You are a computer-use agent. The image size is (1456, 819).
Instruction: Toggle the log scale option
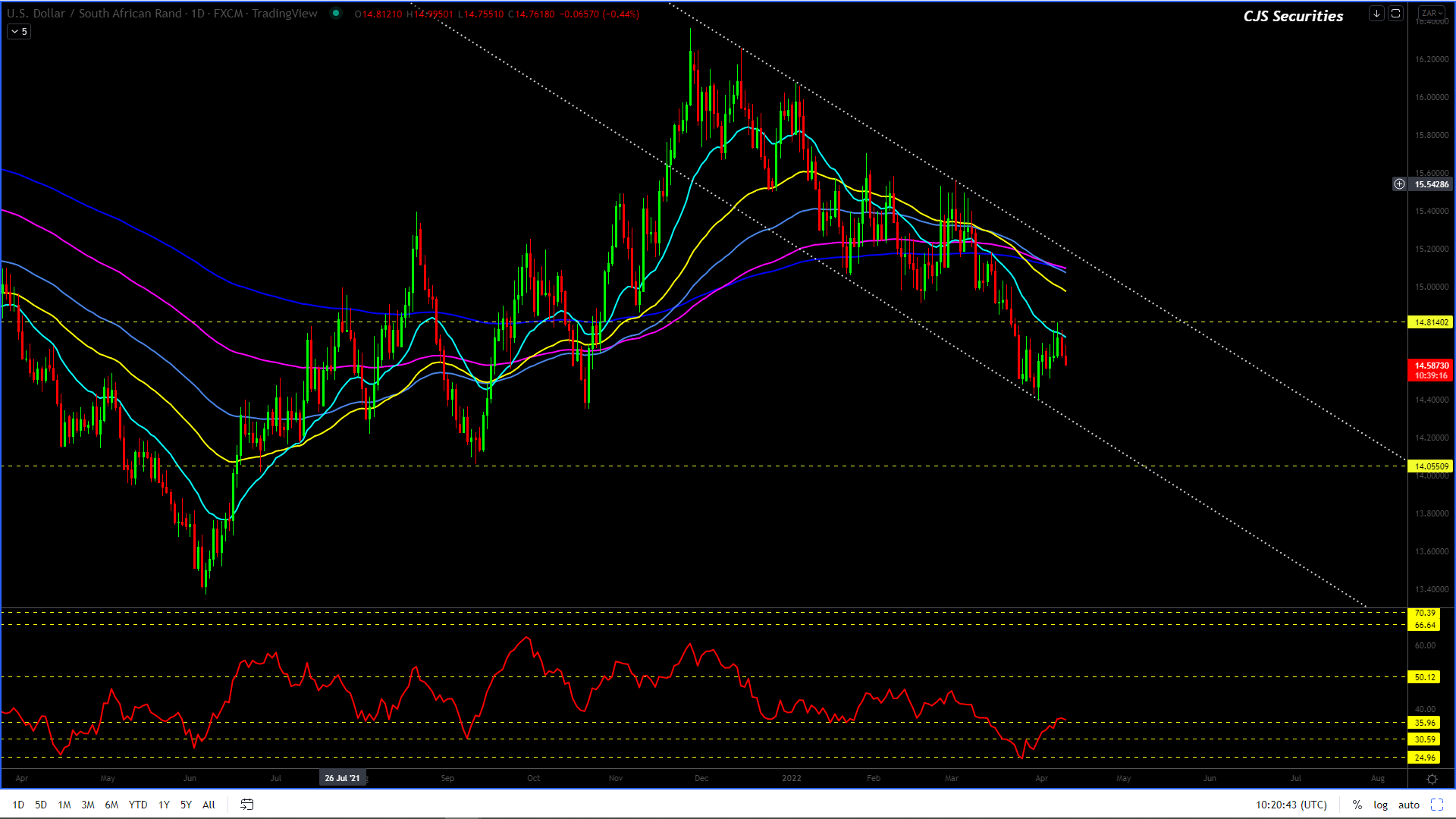[1380, 805]
